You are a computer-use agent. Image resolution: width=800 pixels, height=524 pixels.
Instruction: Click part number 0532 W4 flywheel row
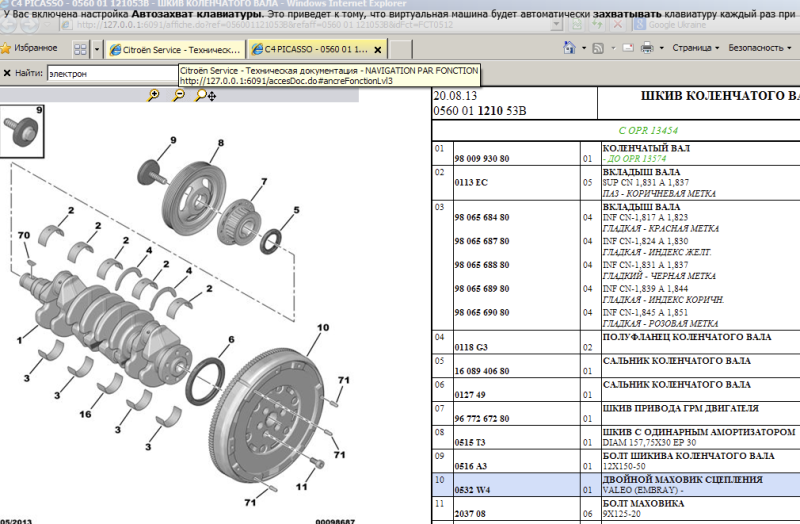coord(470,488)
